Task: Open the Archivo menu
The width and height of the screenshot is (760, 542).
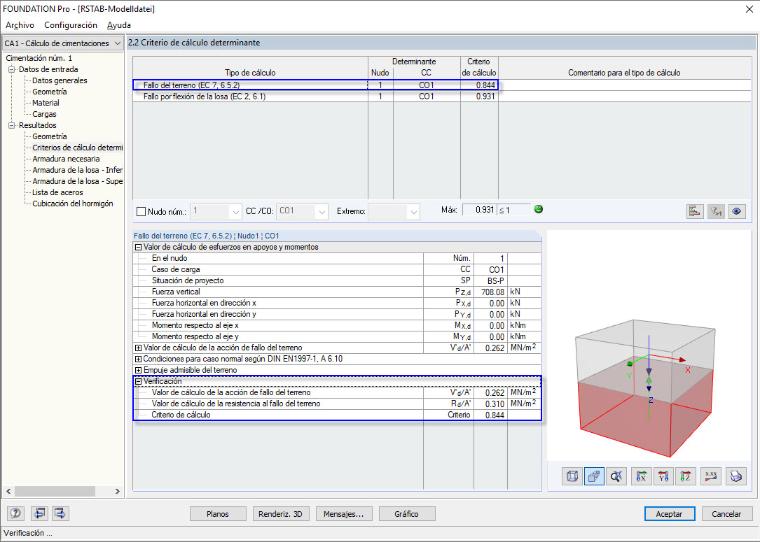Action: (x=20, y=25)
